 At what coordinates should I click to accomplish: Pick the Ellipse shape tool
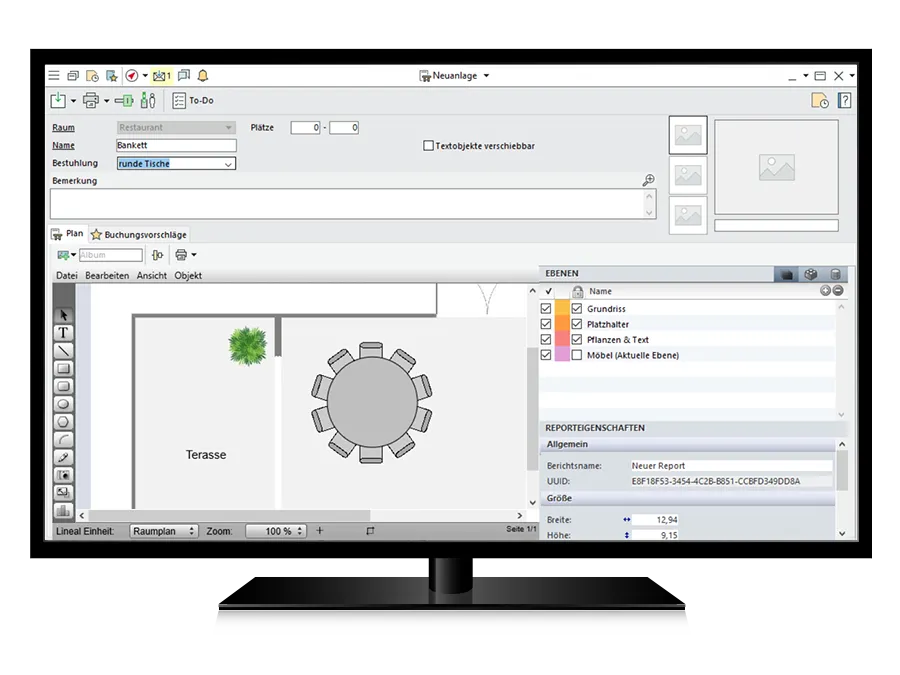pos(64,404)
